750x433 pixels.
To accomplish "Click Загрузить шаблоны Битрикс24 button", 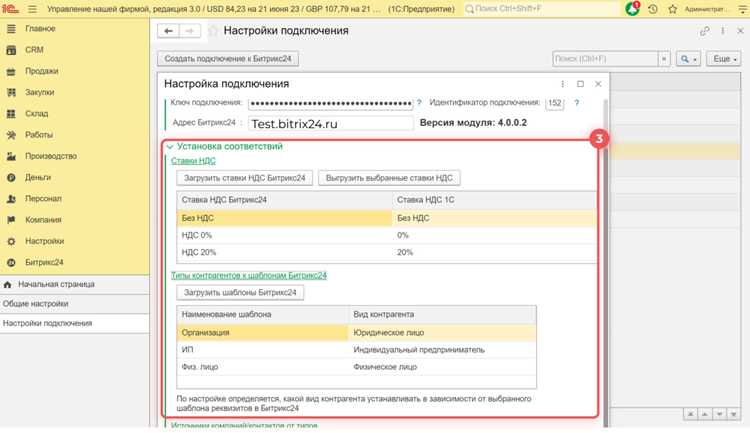I will 240,292.
